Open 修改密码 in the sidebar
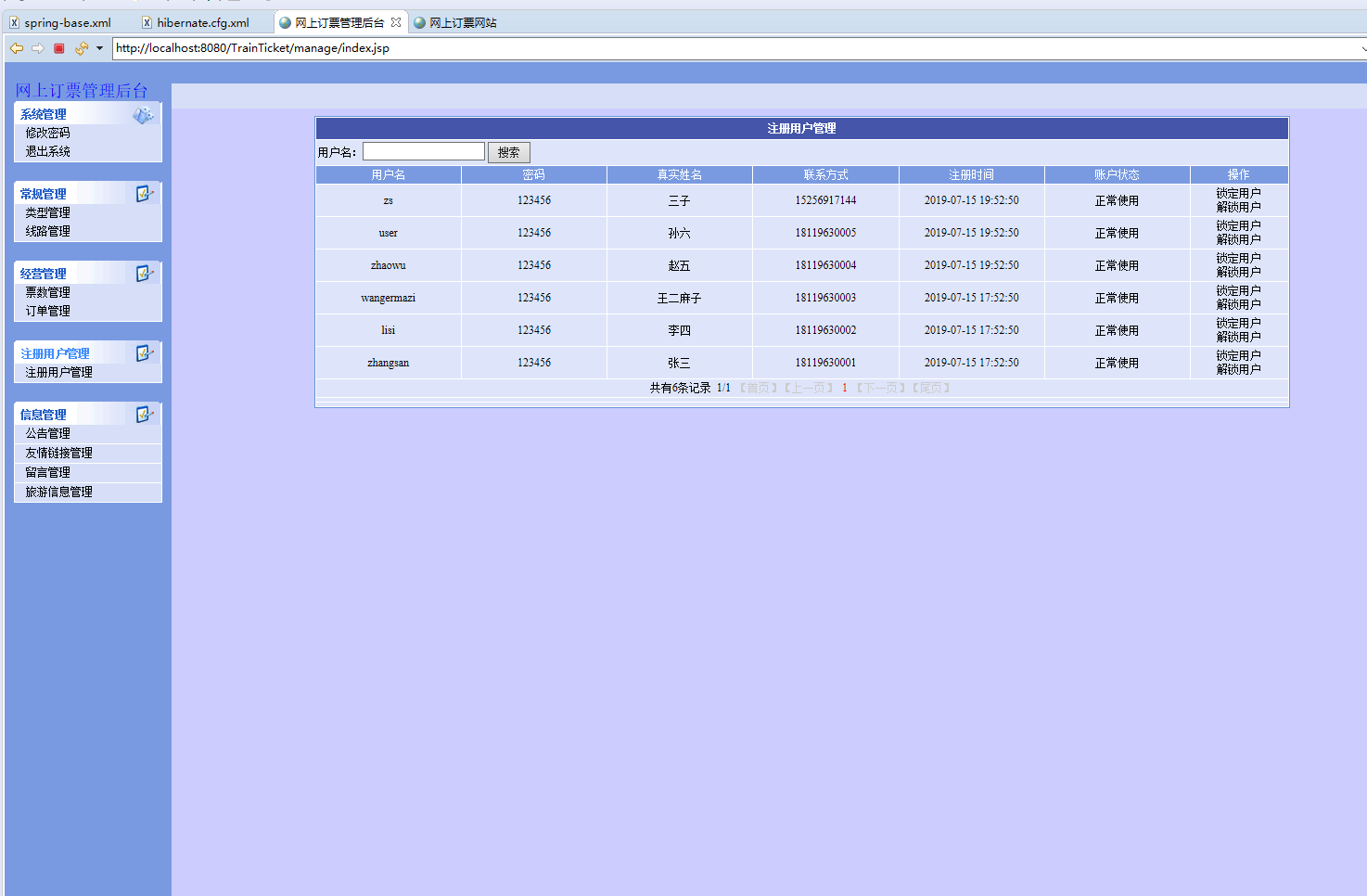Screen dimensions: 1367x896 click(48, 133)
